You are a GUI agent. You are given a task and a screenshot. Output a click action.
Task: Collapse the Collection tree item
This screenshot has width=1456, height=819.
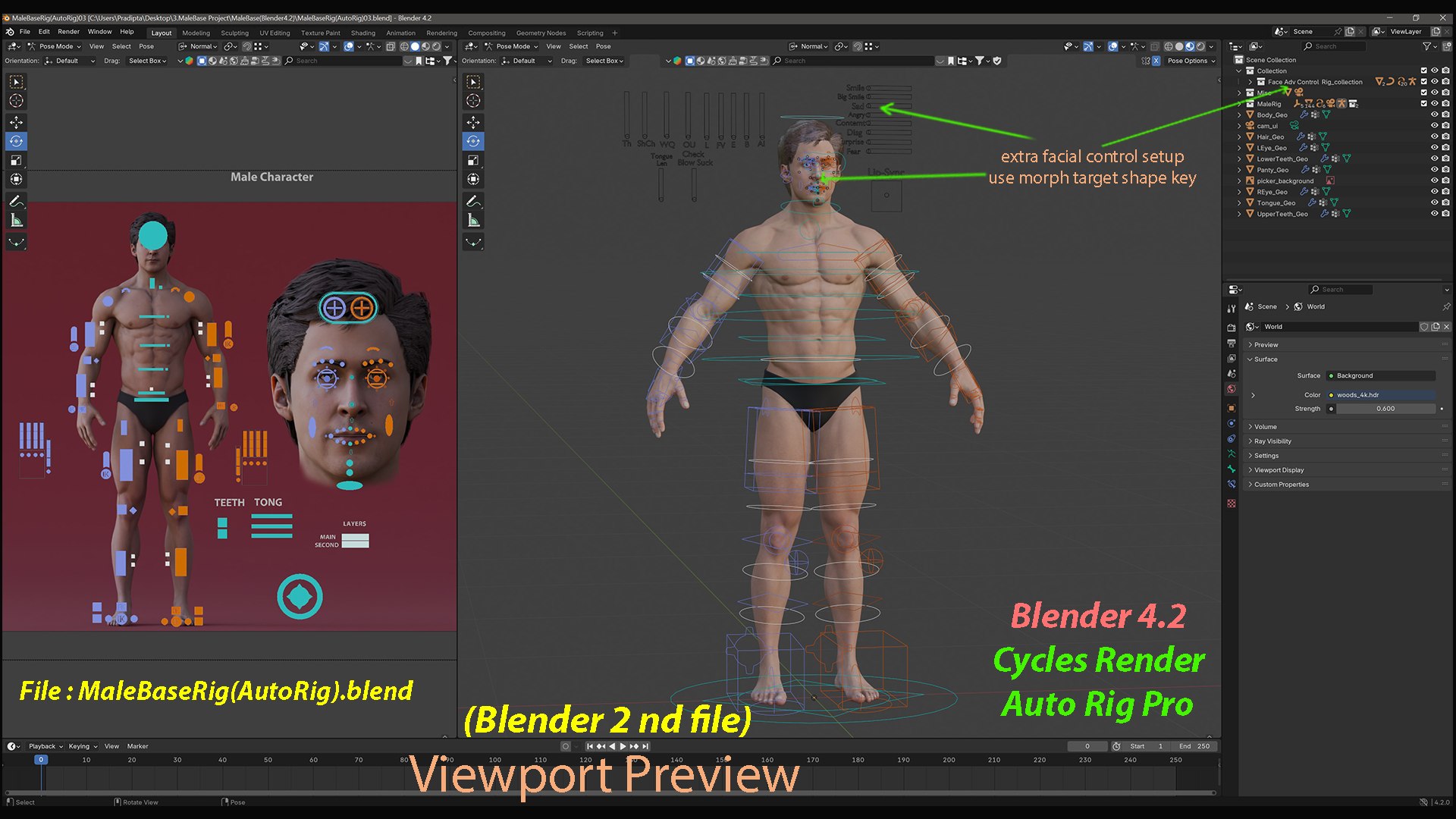pyautogui.click(x=1240, y=71)
